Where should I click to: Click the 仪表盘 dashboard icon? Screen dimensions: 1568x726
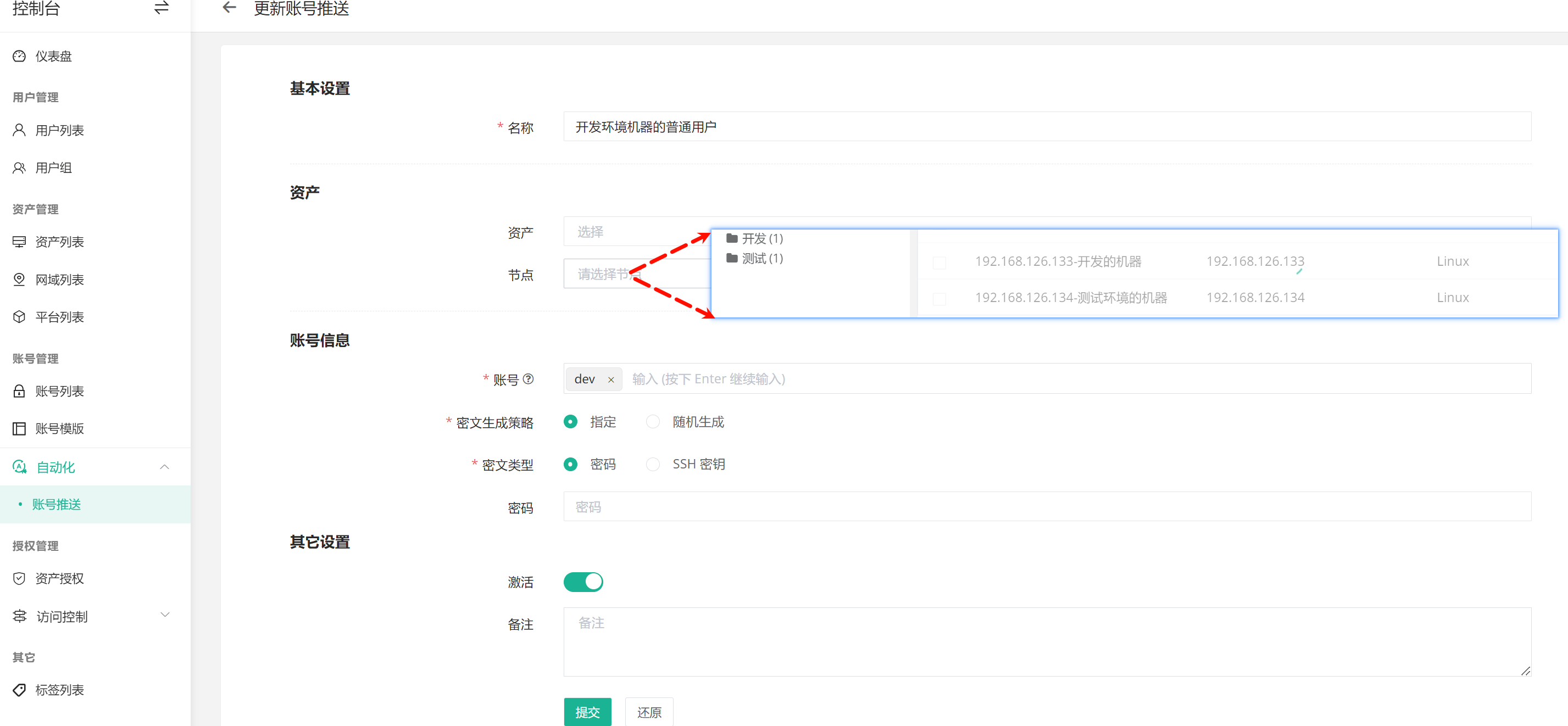(x=19, y=56)
